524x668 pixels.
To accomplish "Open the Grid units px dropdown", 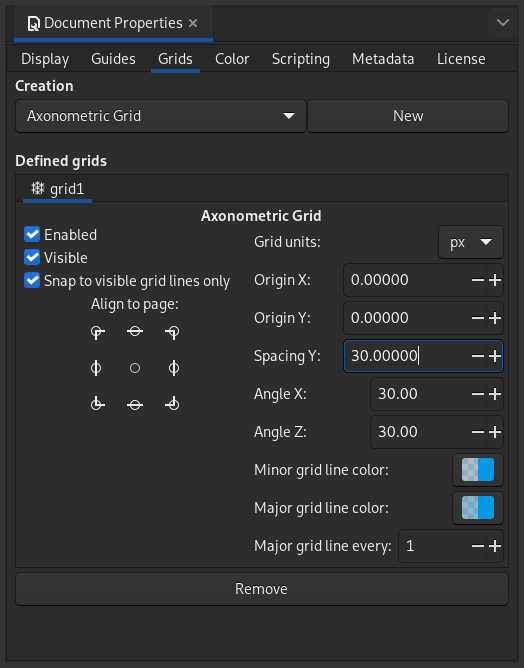I will [471, 242].
